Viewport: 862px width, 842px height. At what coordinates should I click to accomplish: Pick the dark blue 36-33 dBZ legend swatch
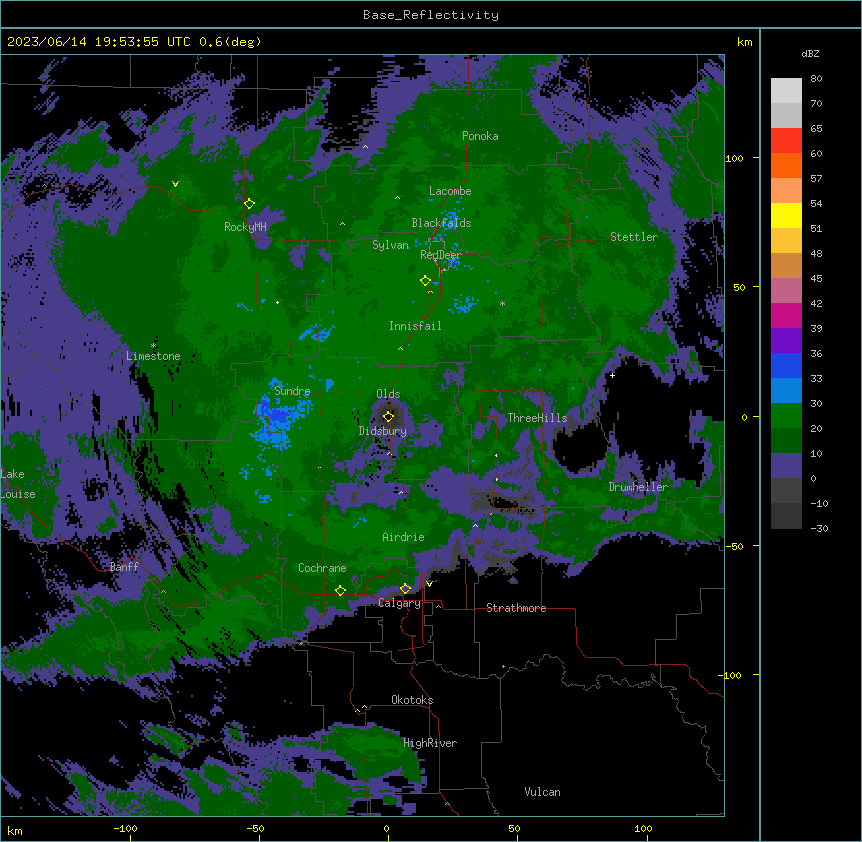click(786, 366)
